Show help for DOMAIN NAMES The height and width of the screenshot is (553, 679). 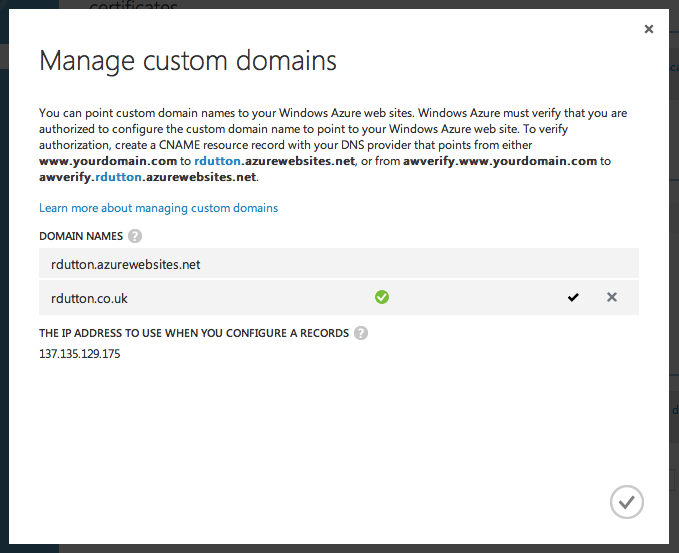135,236
